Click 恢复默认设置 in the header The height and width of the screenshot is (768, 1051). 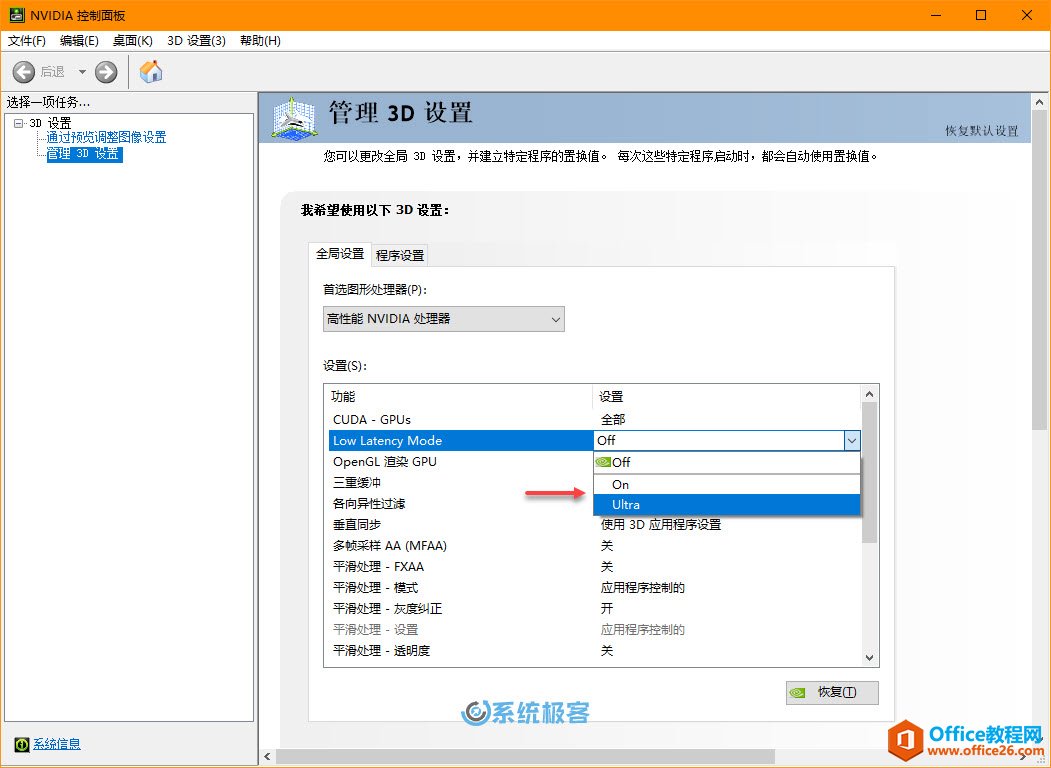[981, 131]
